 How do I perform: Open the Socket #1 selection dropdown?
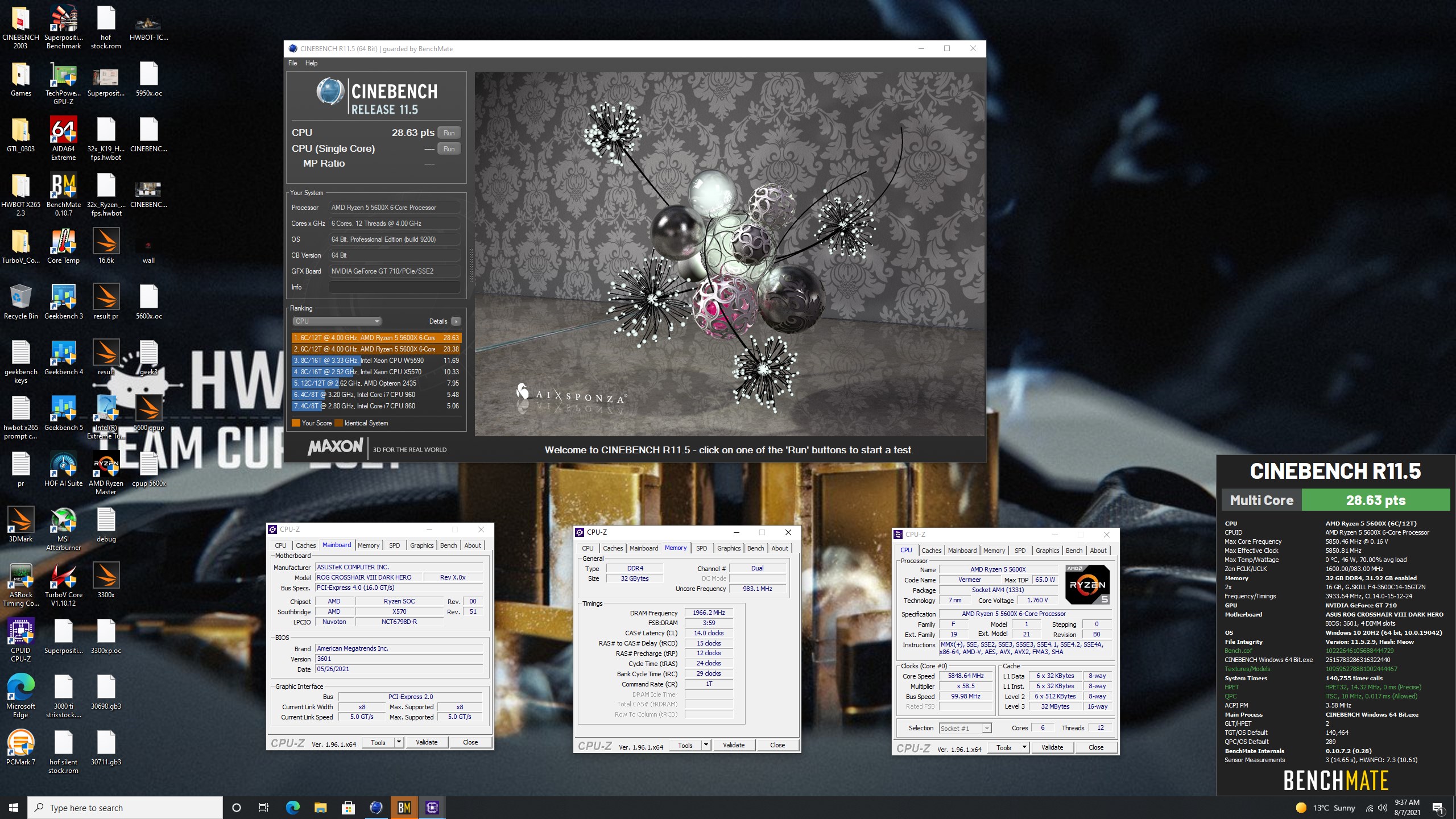pyautogui.click(x=965, y=728)
